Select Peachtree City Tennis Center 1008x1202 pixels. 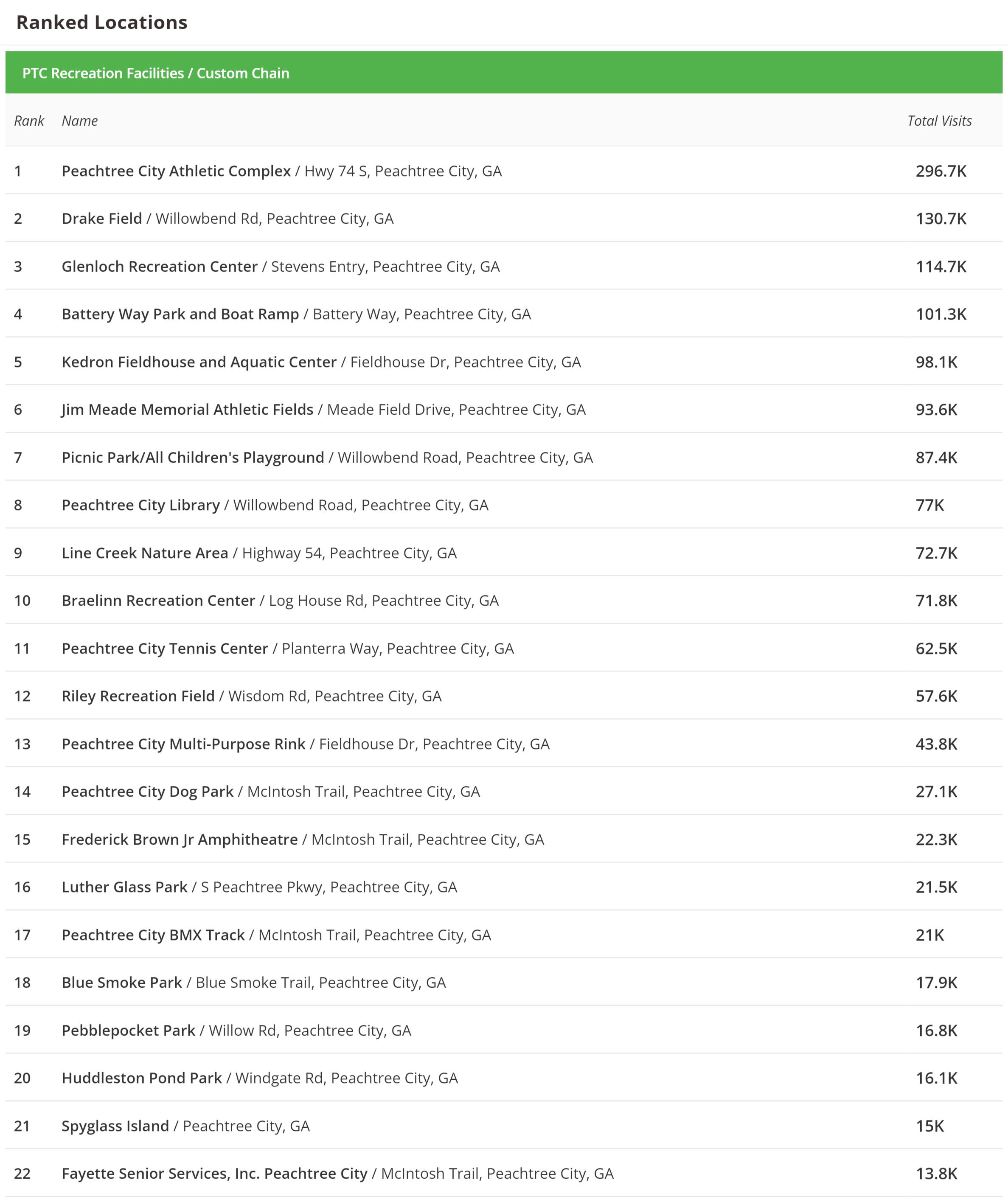165,649
